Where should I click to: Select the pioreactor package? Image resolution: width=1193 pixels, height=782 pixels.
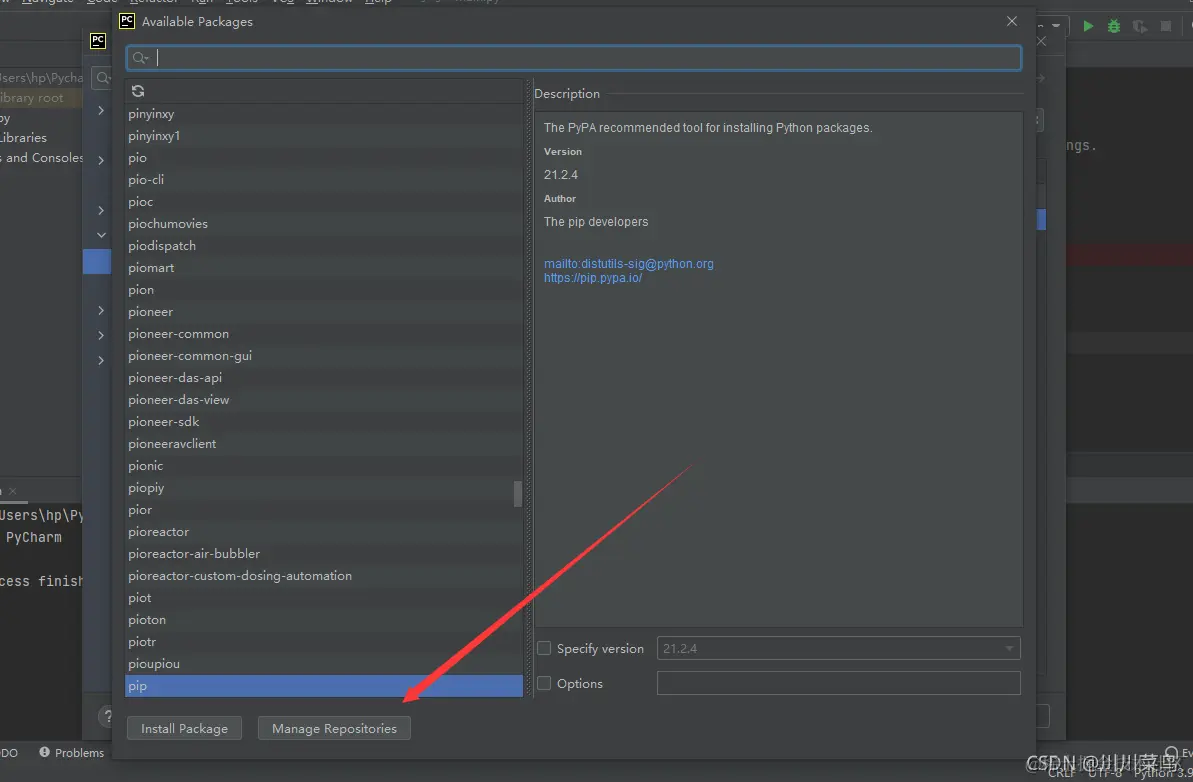(324, 532)
